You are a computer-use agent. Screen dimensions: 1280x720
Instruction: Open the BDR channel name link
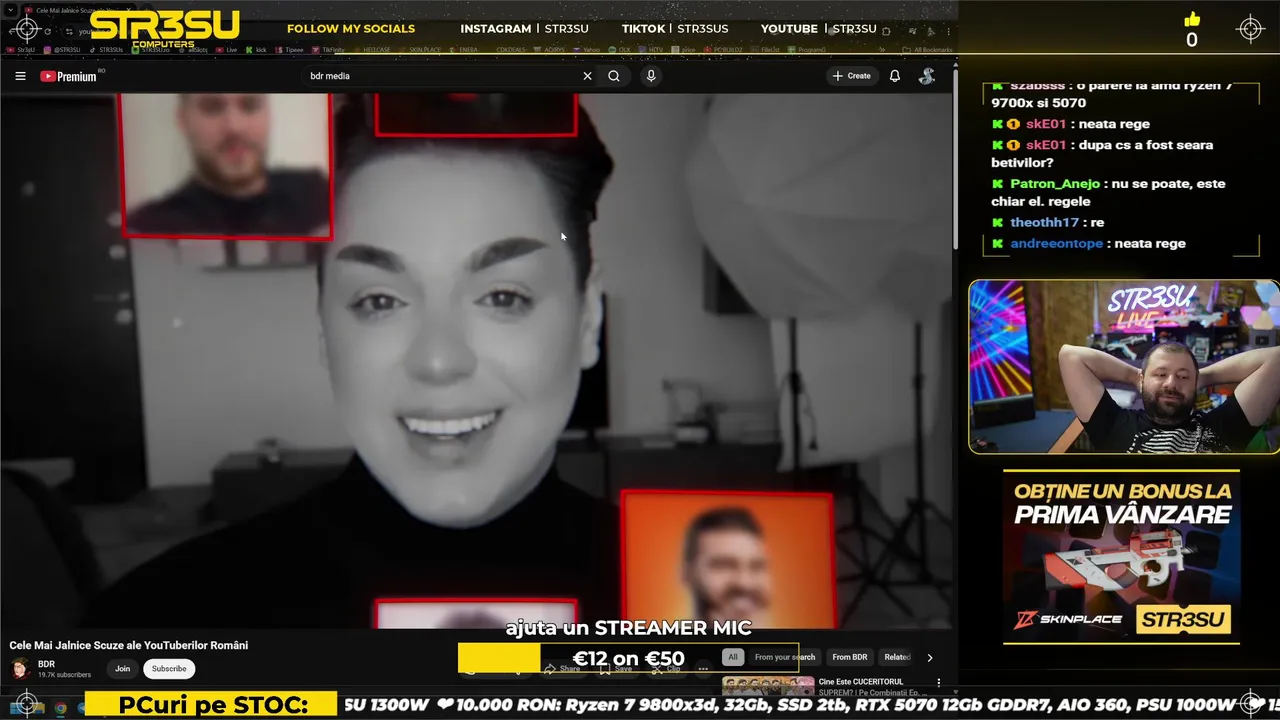point(46,664)
